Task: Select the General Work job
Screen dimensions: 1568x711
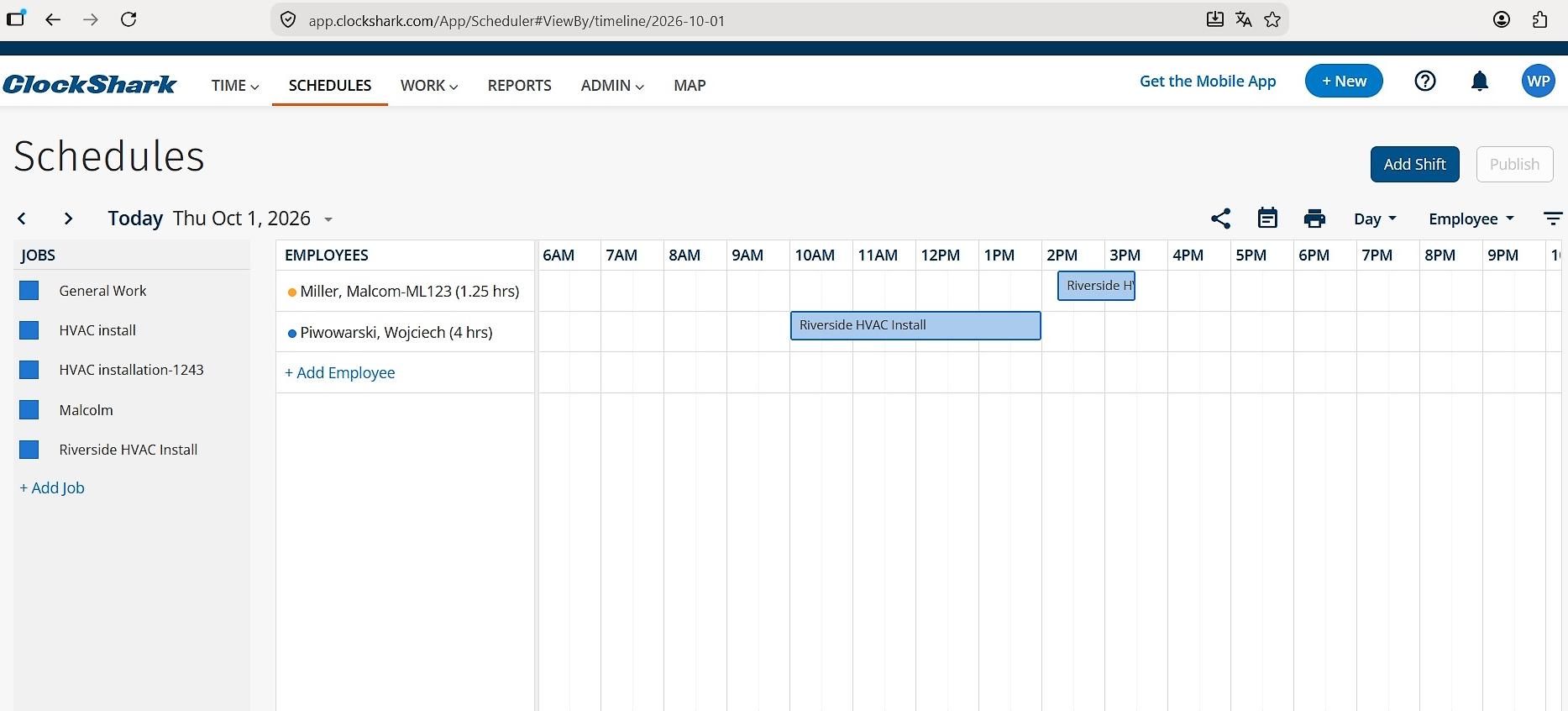Action: coord(102,291)
